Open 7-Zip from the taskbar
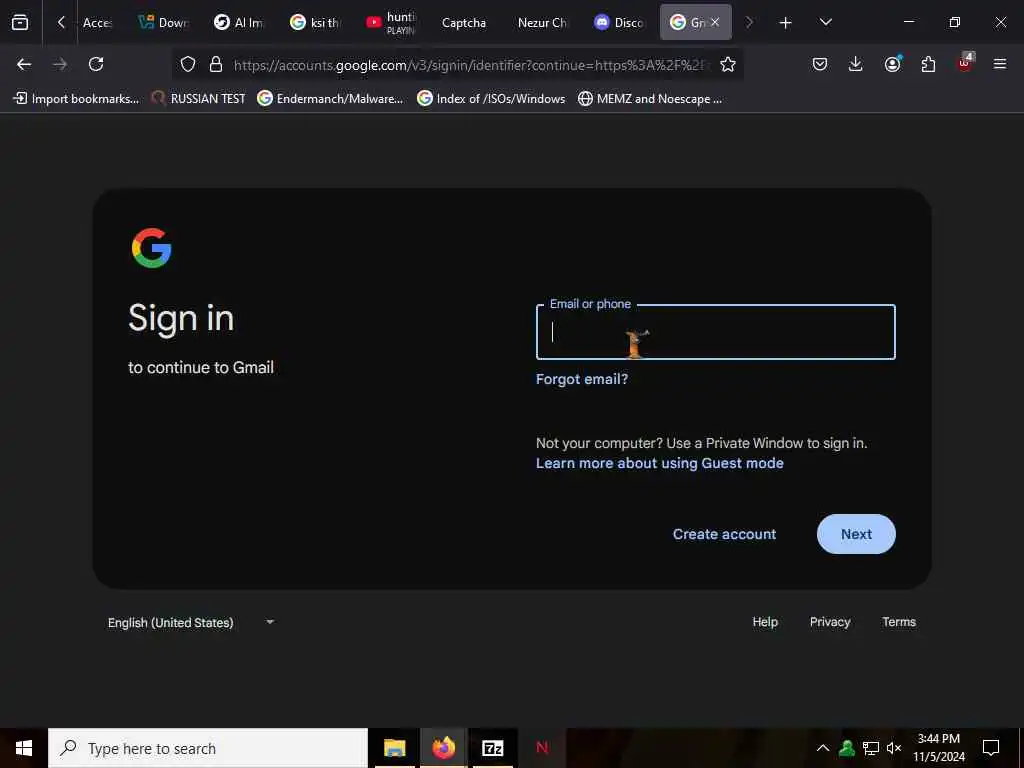Viewport: 1024px width, 768px height. (492, 748)
